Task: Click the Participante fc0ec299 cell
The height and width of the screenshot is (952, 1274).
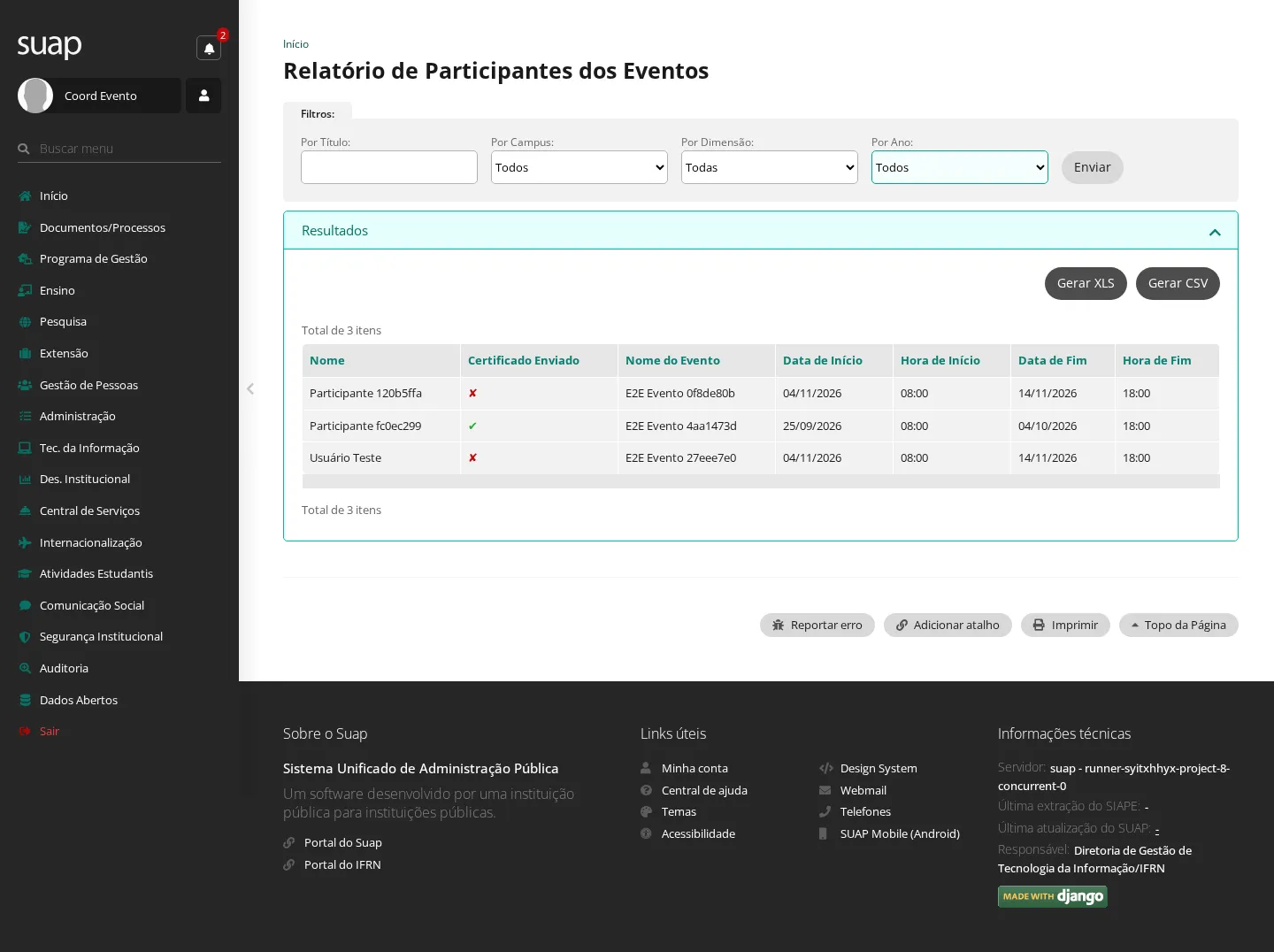Action: tap(381, 426)
